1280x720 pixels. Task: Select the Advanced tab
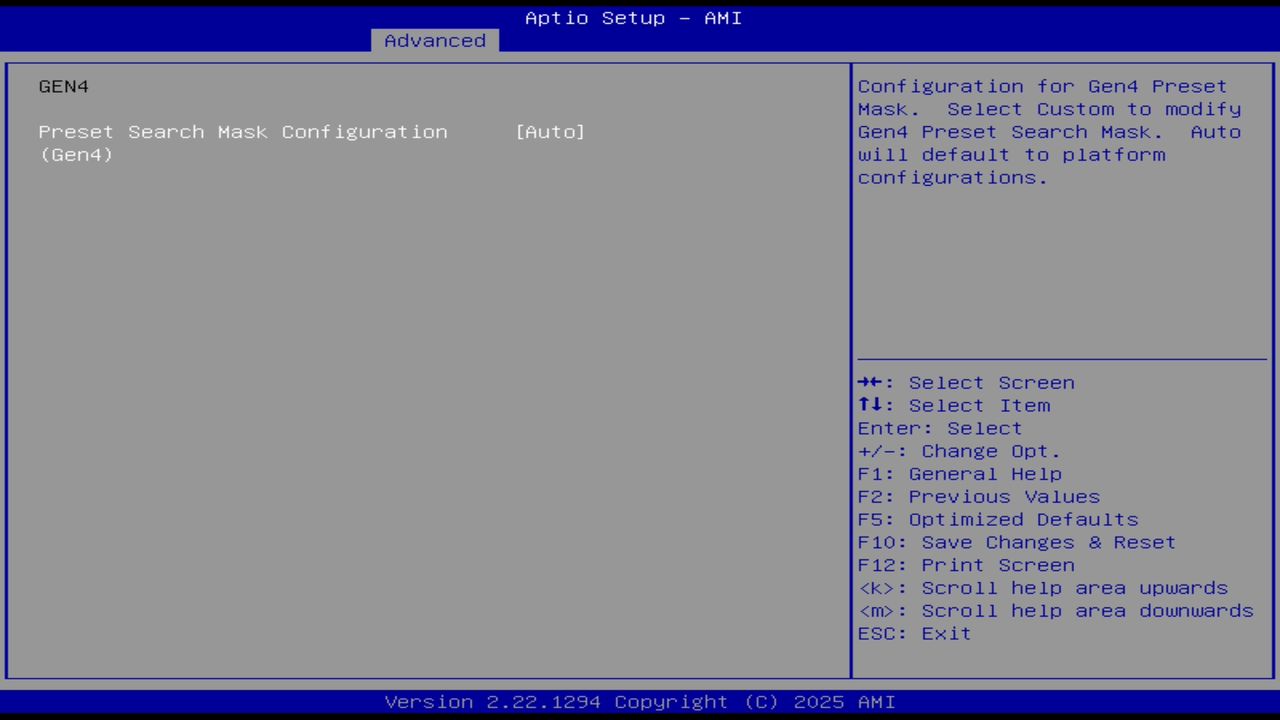click(x=434, y=40)
